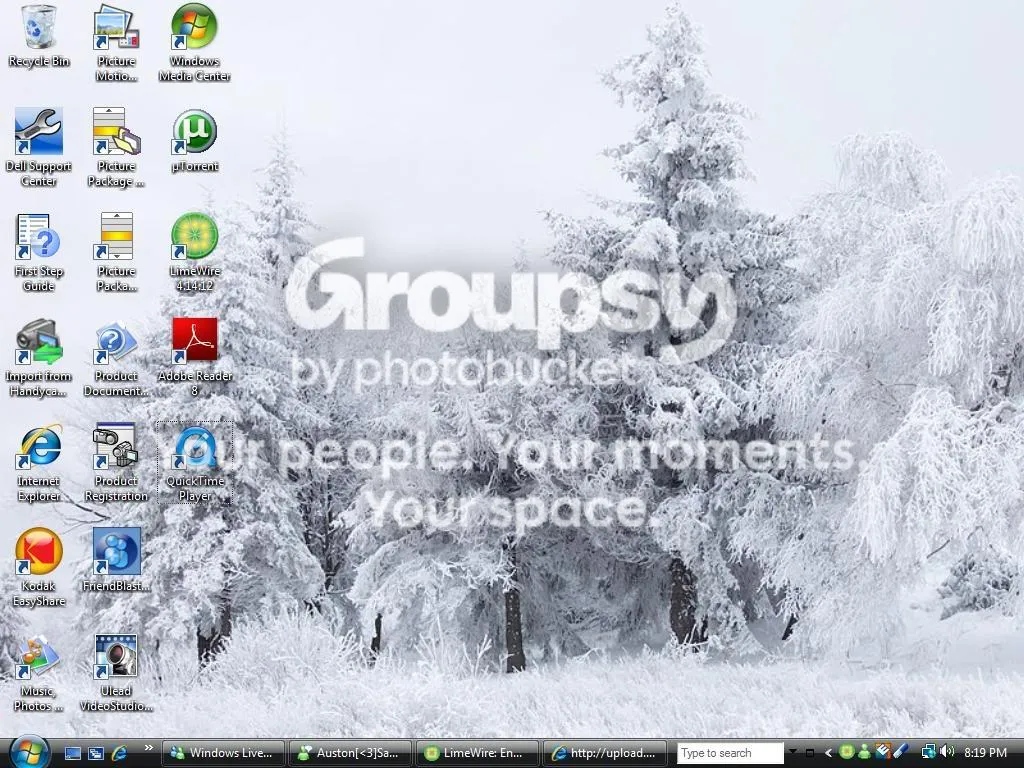Image resolution: width=1024 pixels, height=768 pixels.
Task: Switch to Windows Live taskbar button
Action: tap(223, 753)
